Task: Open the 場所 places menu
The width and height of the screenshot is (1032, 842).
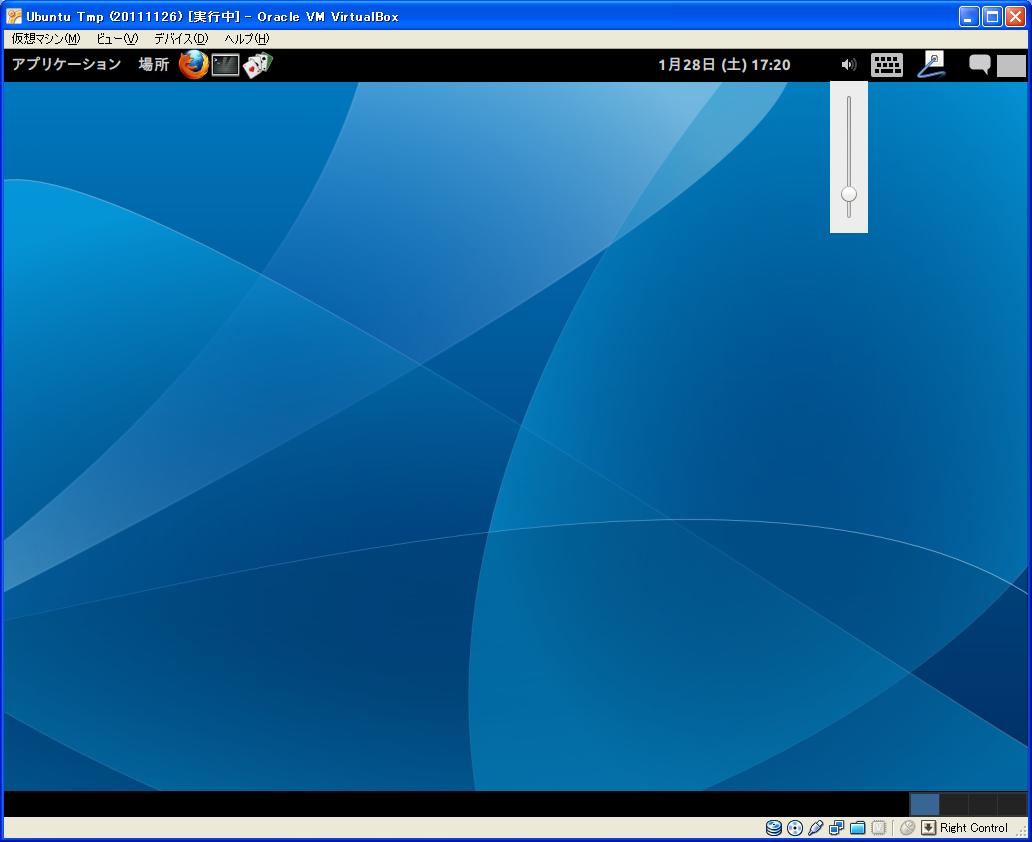Action: pos(154,65)
